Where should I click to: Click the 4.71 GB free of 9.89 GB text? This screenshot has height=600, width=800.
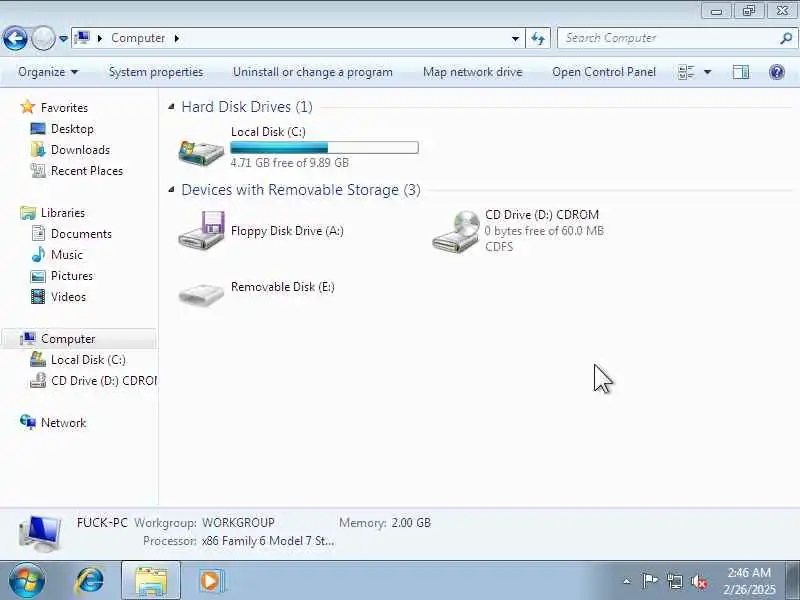coord(290,163)
